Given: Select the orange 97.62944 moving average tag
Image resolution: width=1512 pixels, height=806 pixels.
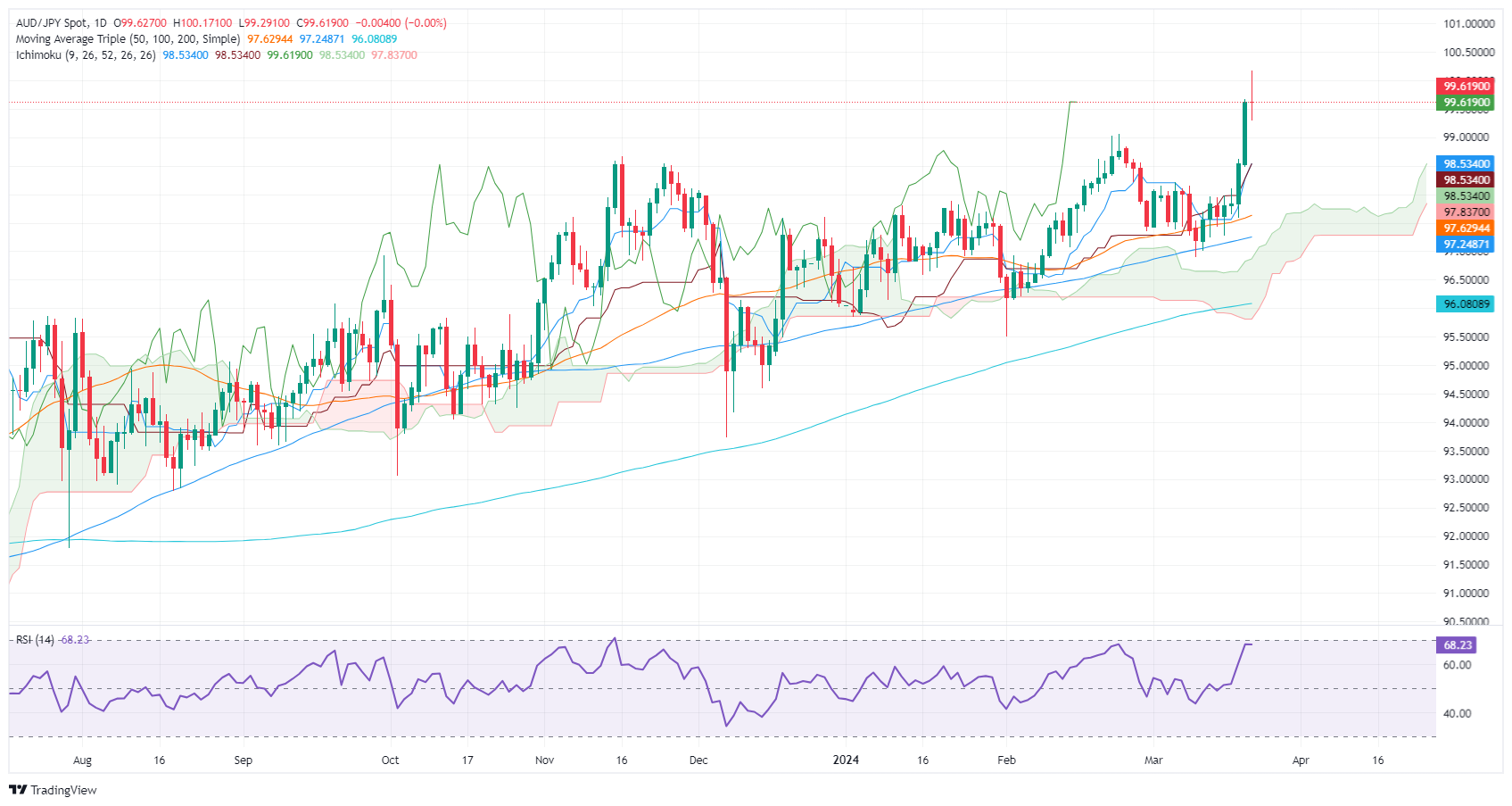Looking at the screenshot, I should coord(1467,229).
